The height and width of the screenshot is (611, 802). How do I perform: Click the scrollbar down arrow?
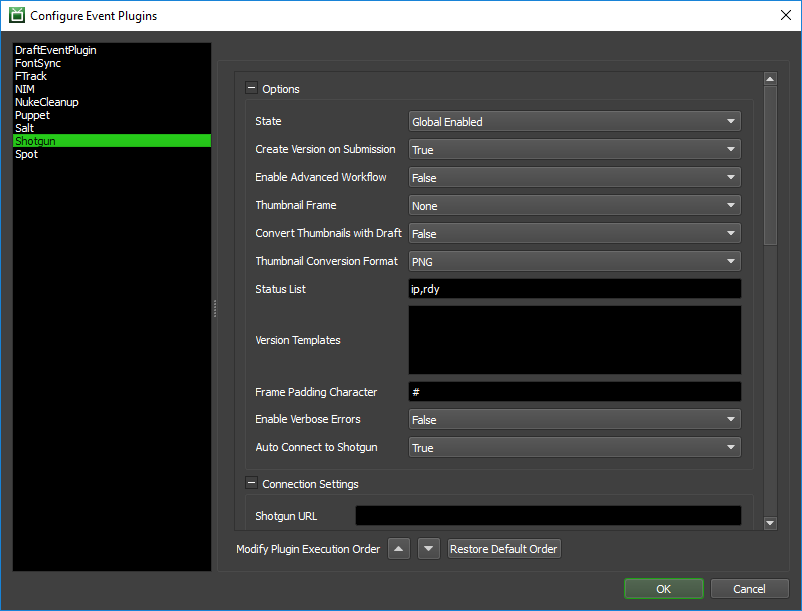point(769,522)
